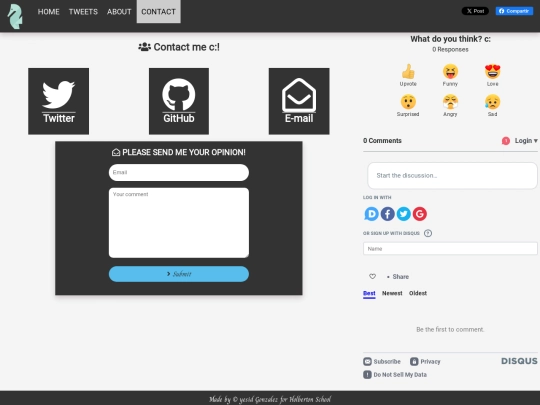Click the X Post button
The height and width of the screenshot is (405, 540).
[475, 11]
